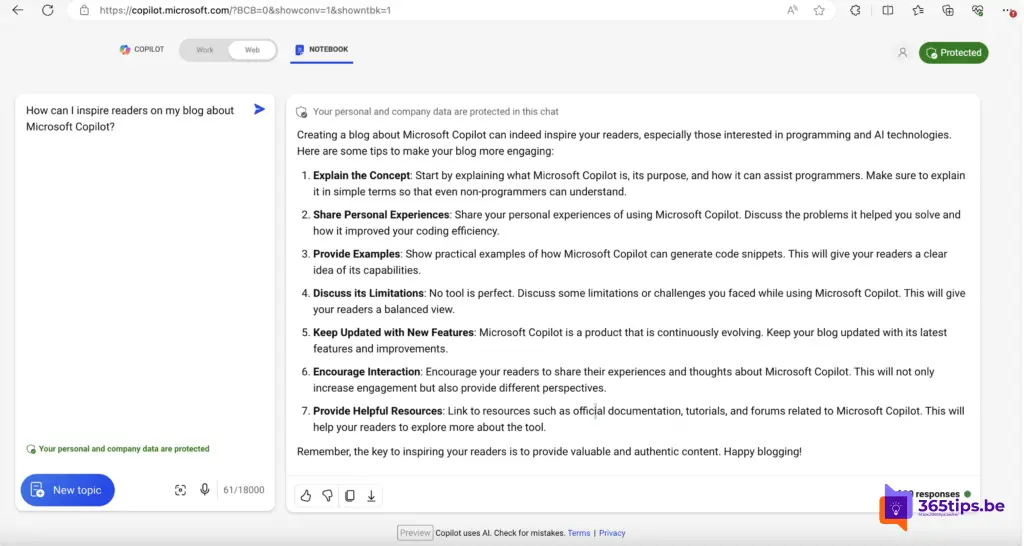Click the thumbs up icon on response
The image size is (1024, 546).
(x=306, y=495)
